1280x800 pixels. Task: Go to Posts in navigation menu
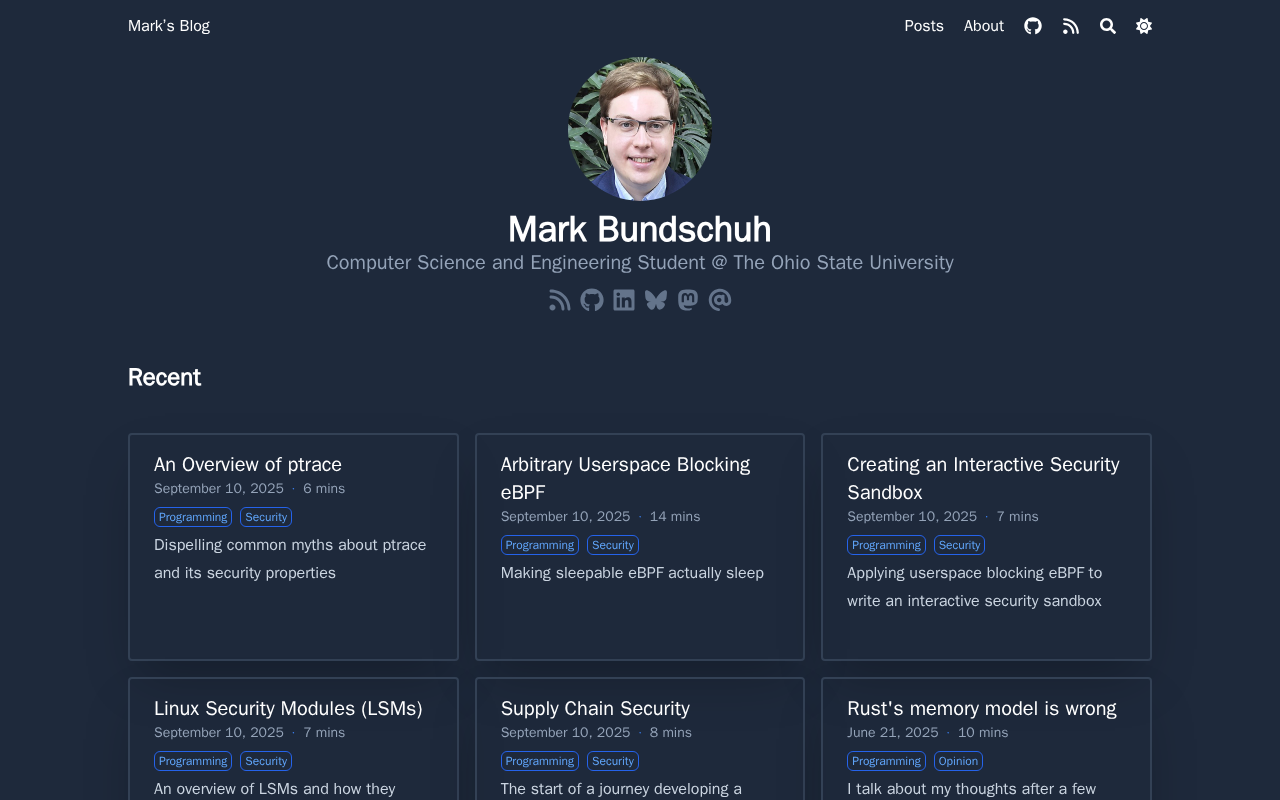924,26
